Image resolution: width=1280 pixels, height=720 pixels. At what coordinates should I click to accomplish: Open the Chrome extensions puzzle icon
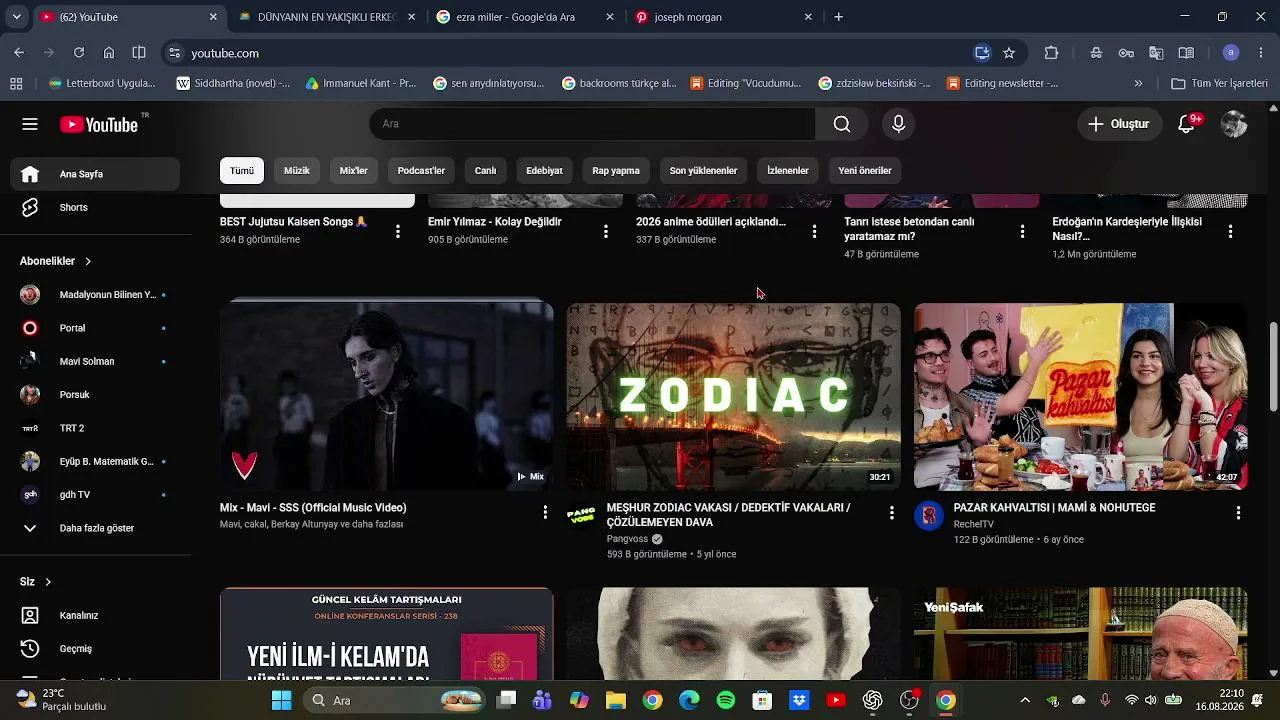(1051, 53)
